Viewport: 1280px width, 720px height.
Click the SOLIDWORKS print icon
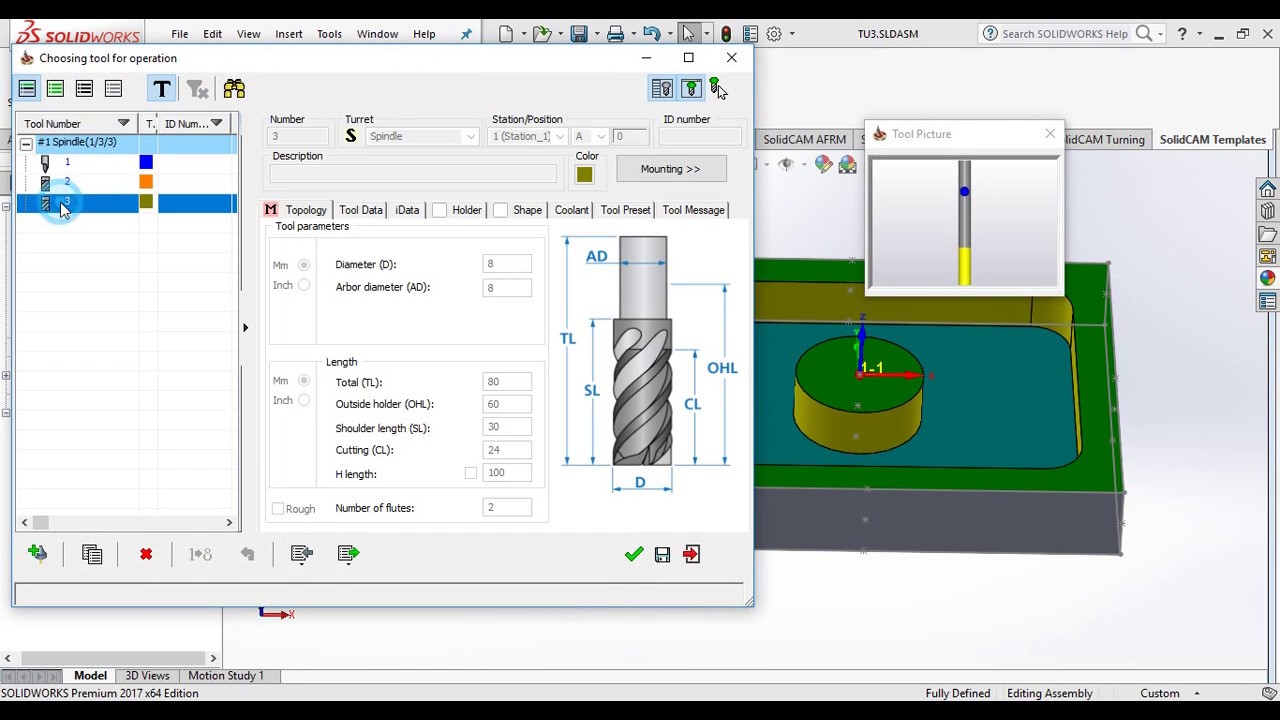[x=616, y=34]
